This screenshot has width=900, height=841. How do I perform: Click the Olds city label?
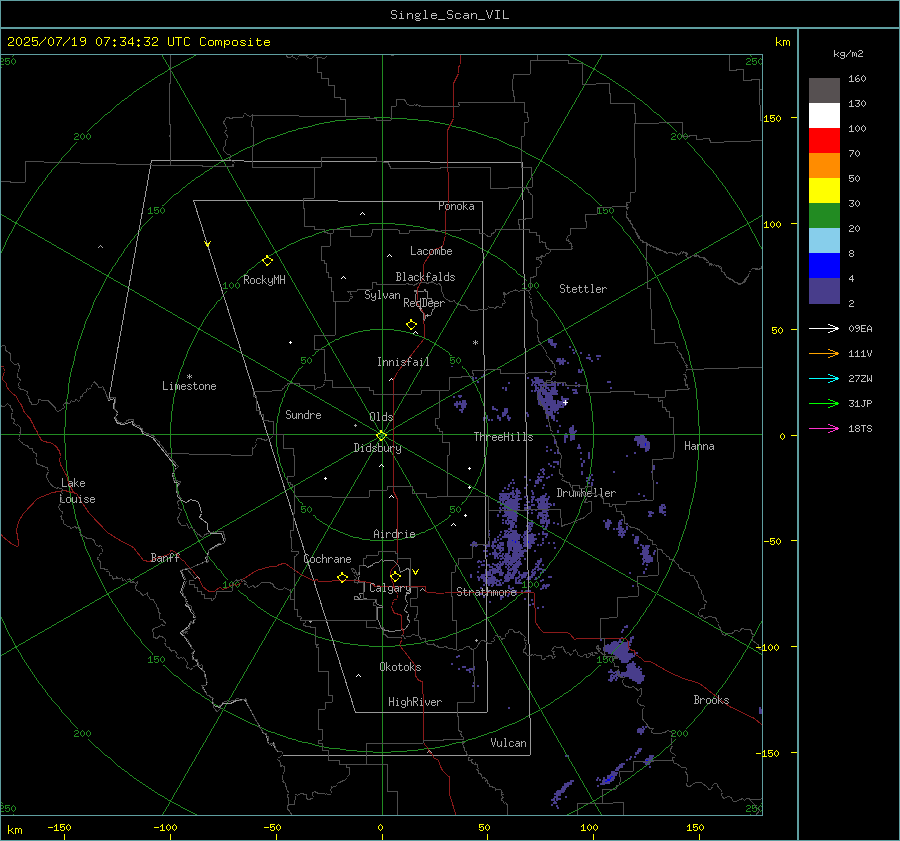click(x=381, y=417)
